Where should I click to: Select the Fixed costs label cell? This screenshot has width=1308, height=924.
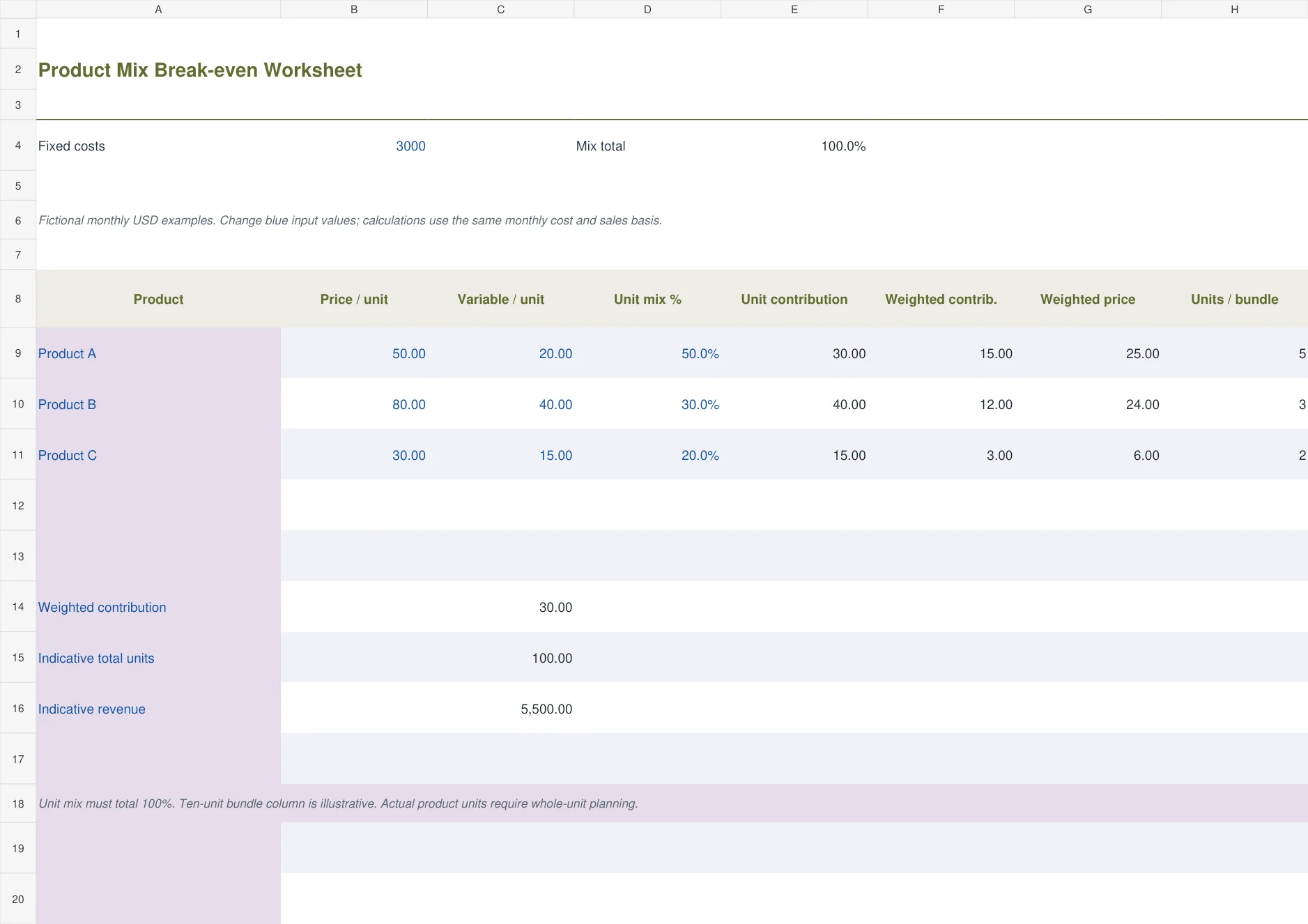click(158, 146)
